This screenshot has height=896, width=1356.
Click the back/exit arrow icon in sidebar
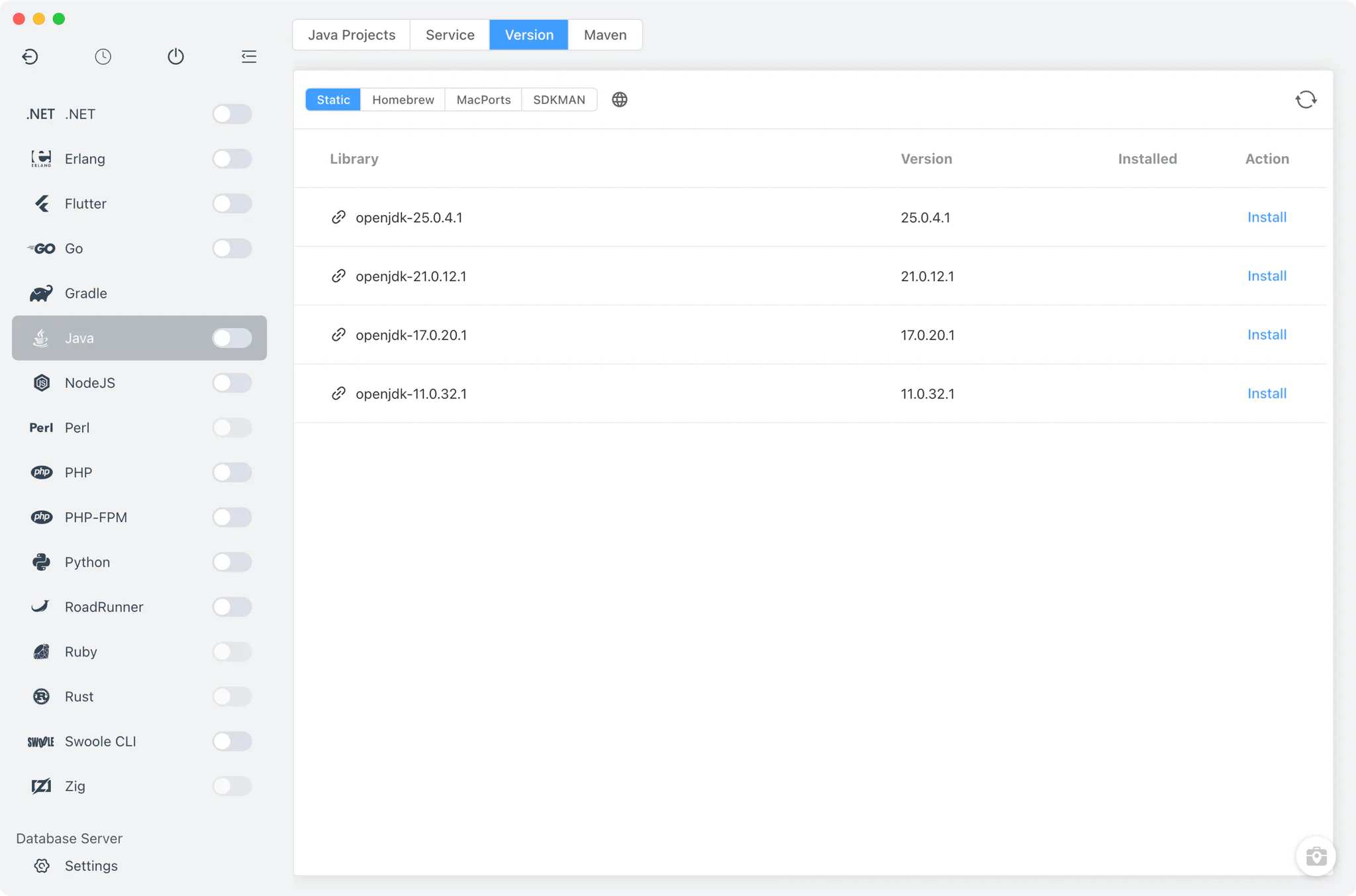[x=30, y=56]
